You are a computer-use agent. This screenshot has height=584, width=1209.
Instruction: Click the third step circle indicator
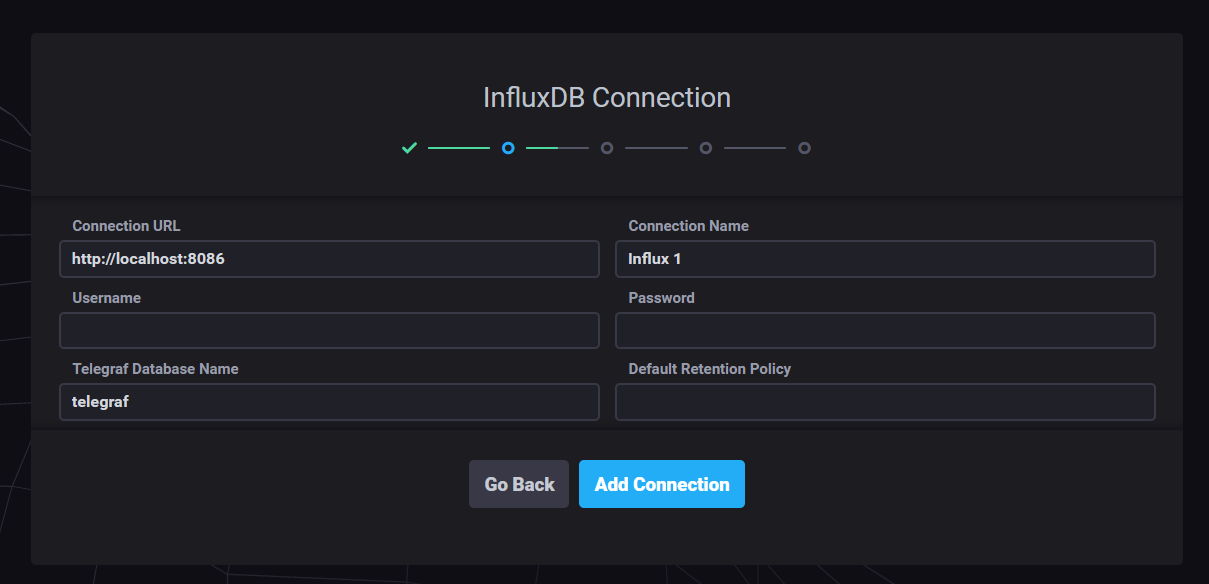607,148
